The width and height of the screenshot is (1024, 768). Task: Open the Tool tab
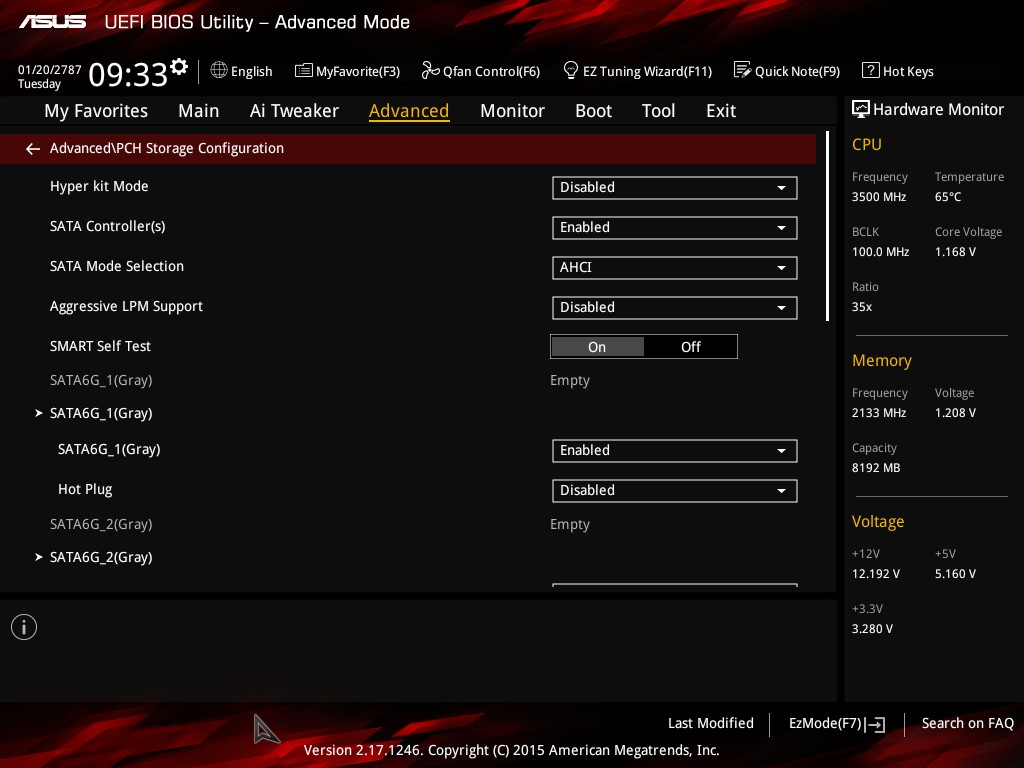658,111
